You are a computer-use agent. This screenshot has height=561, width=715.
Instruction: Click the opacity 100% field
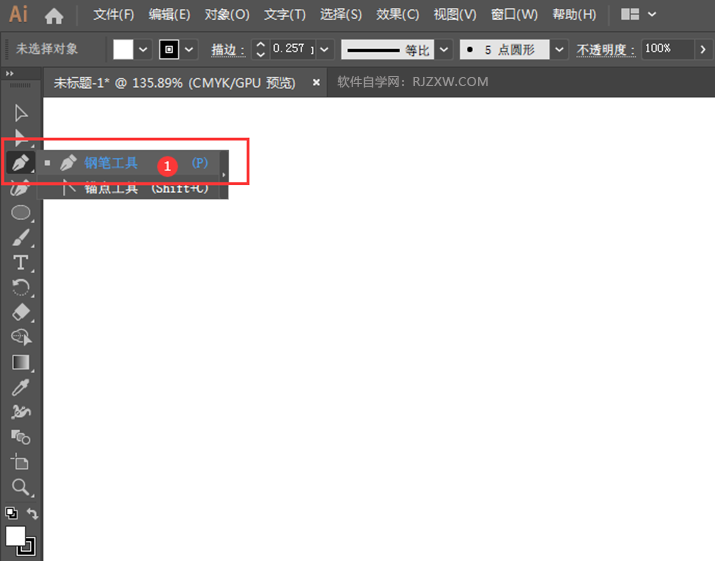(668, 49)
